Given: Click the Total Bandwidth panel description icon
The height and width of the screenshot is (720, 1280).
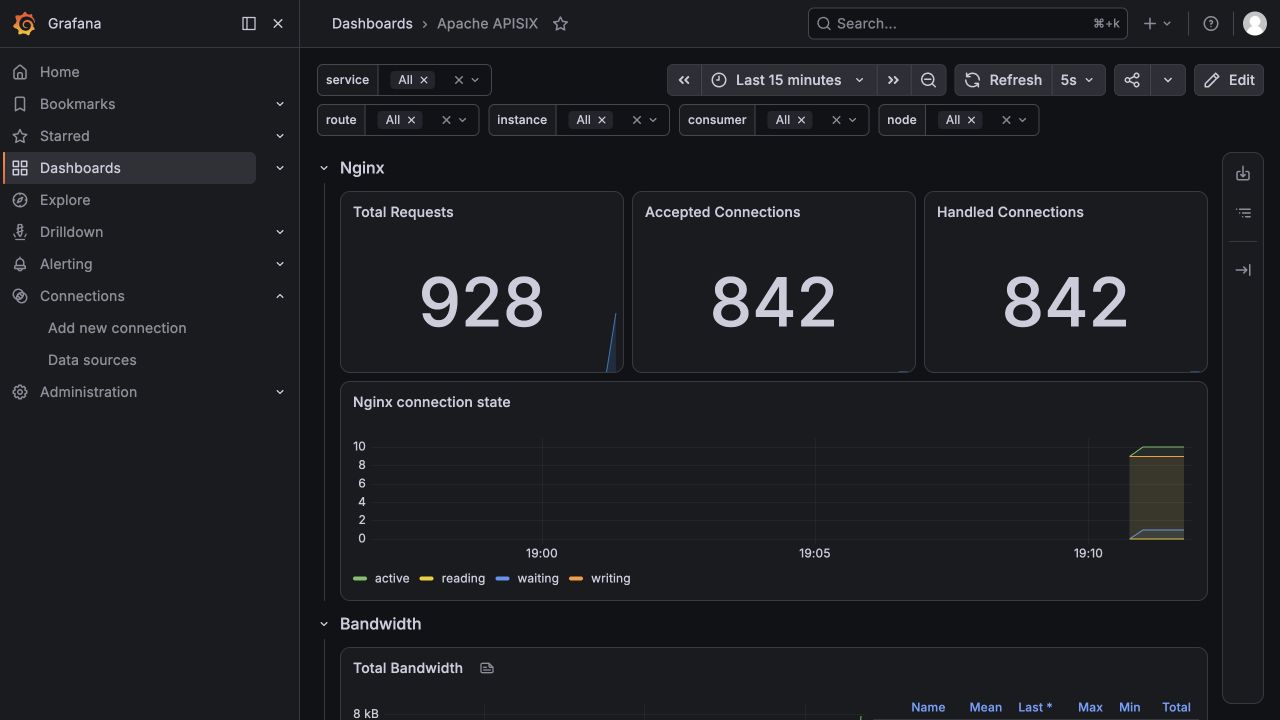Looking at the screenshot, I should (x=487, y=668).
